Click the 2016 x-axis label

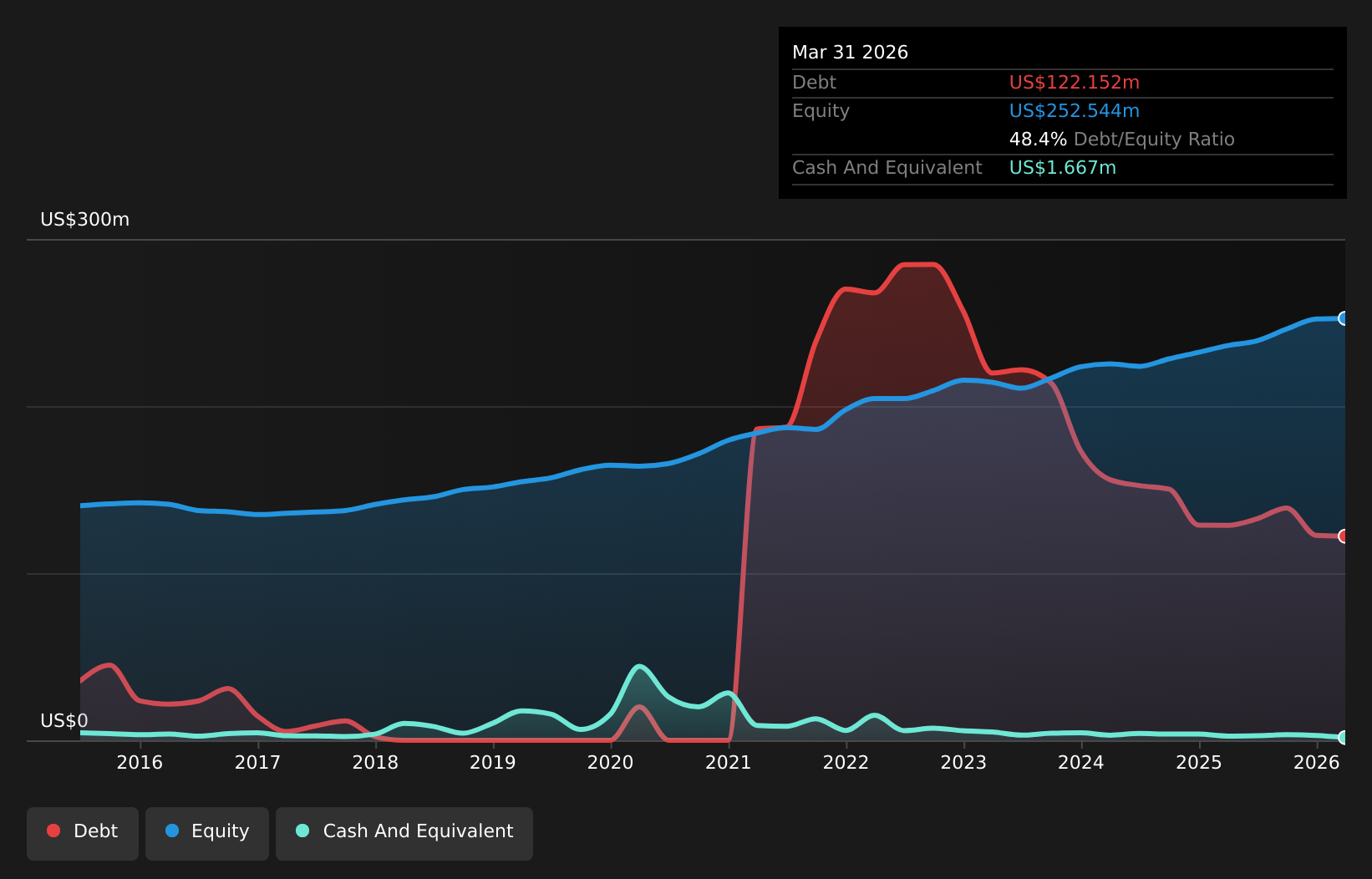140,763
